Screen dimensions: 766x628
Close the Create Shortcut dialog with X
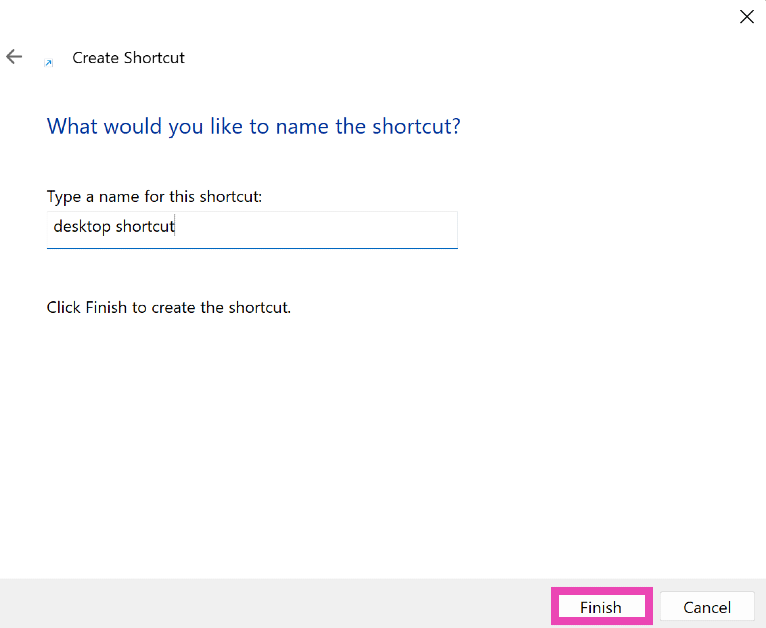746,16
